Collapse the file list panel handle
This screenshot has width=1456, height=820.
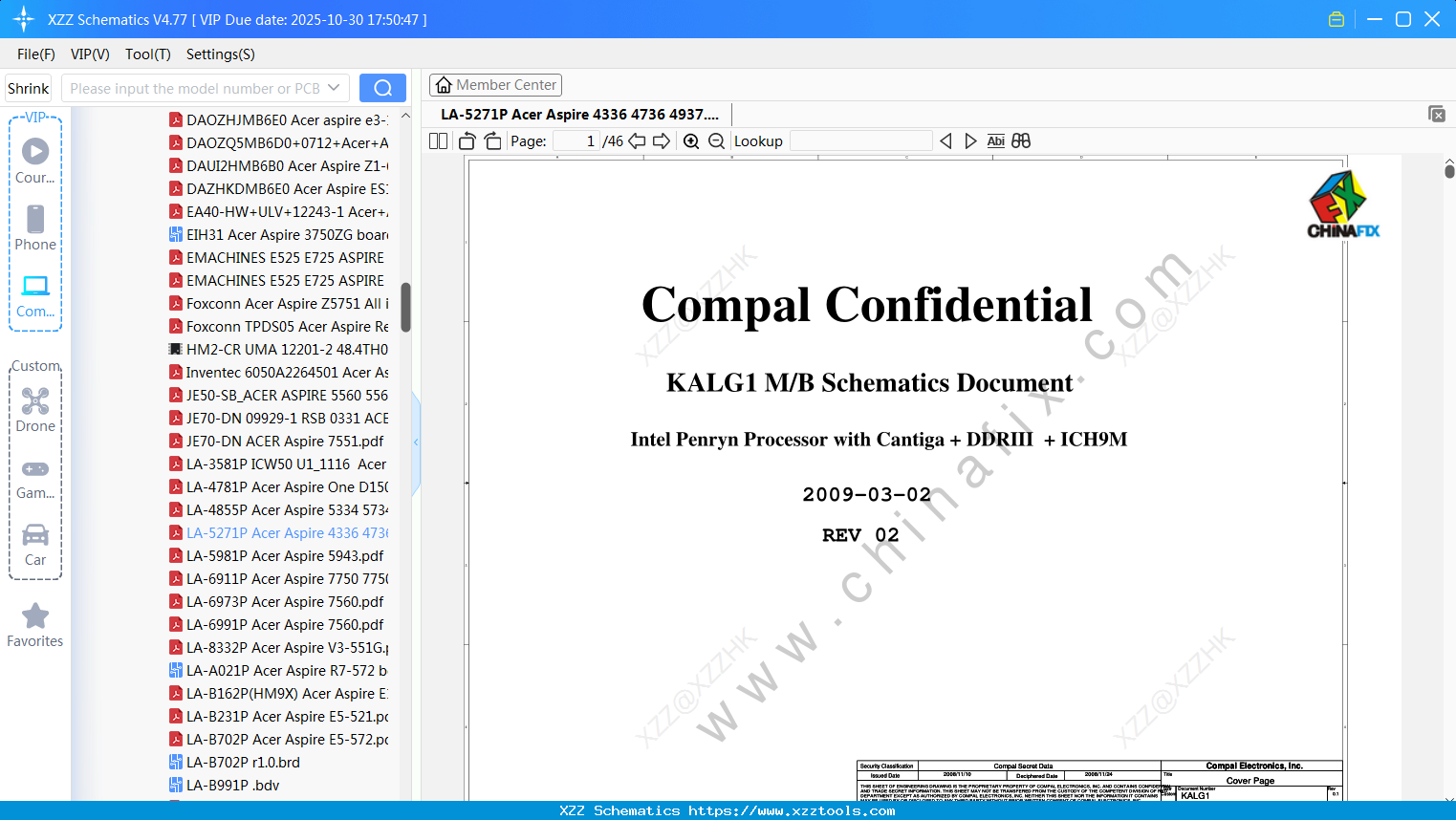pos(416,442)
